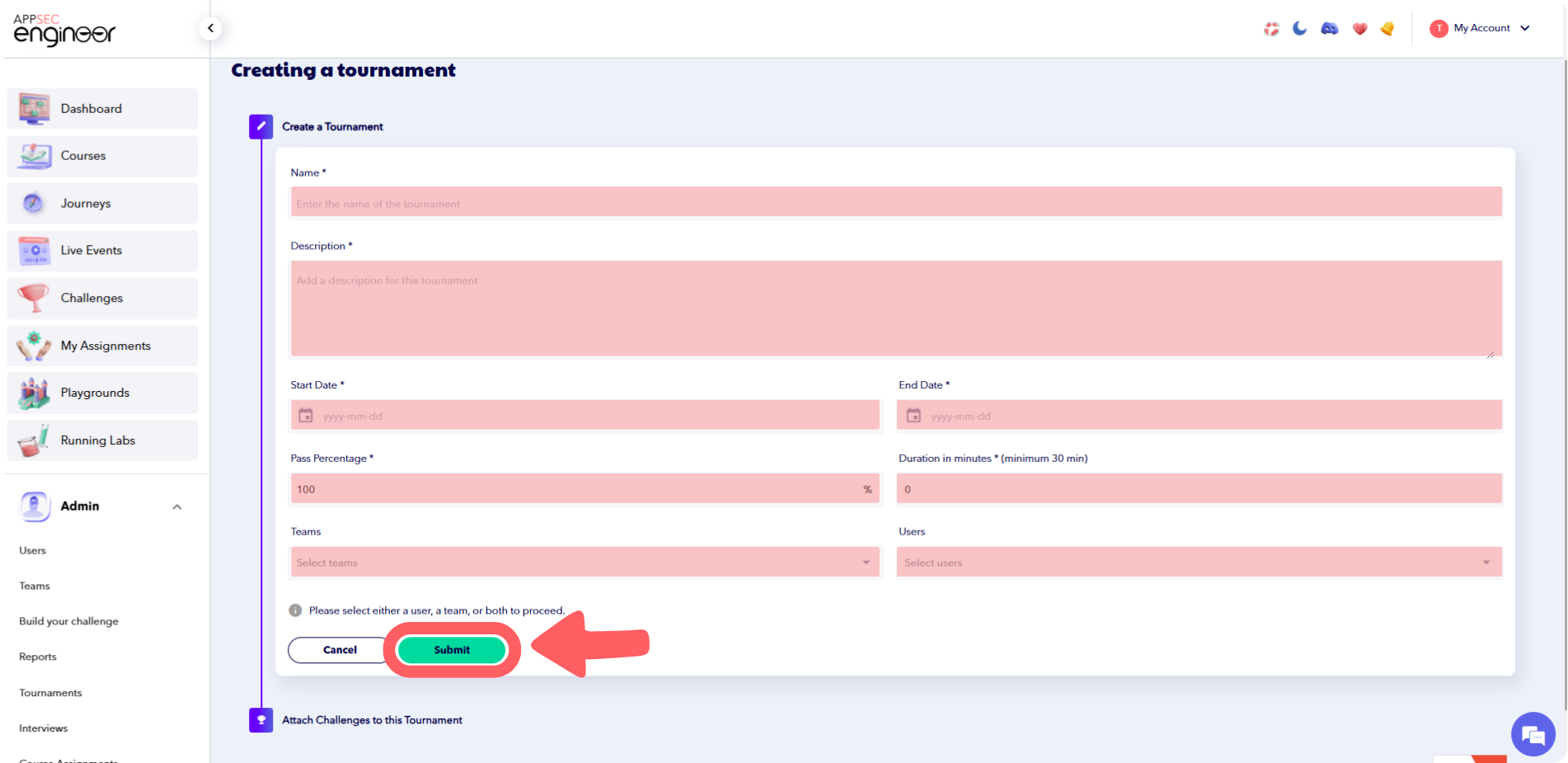Click the tournament Name input field
This screenshot has height=763, width=1568.
895,203
